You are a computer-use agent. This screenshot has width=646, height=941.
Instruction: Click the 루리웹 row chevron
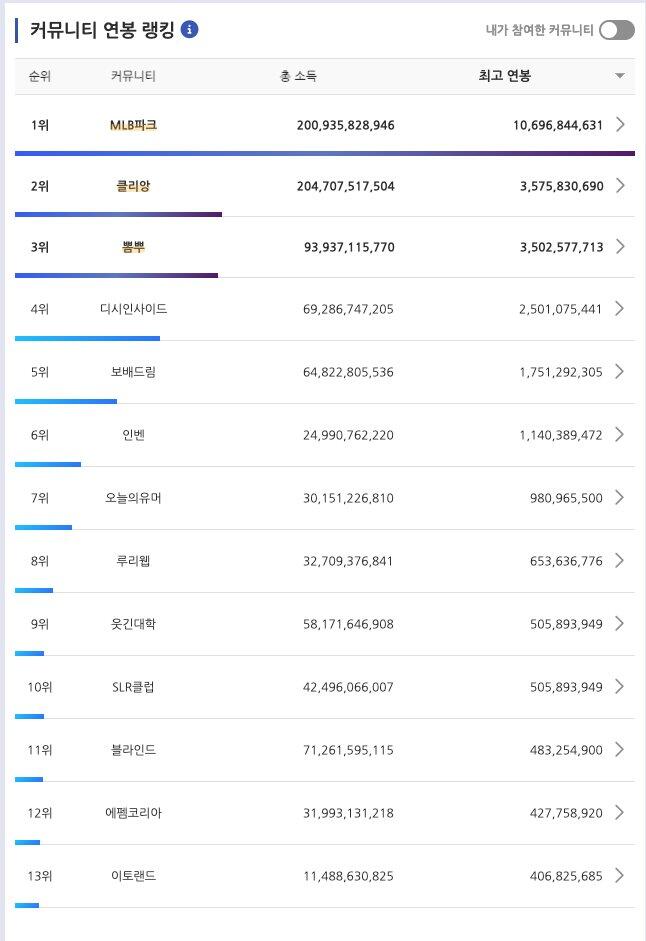click(x=621, y=561)
